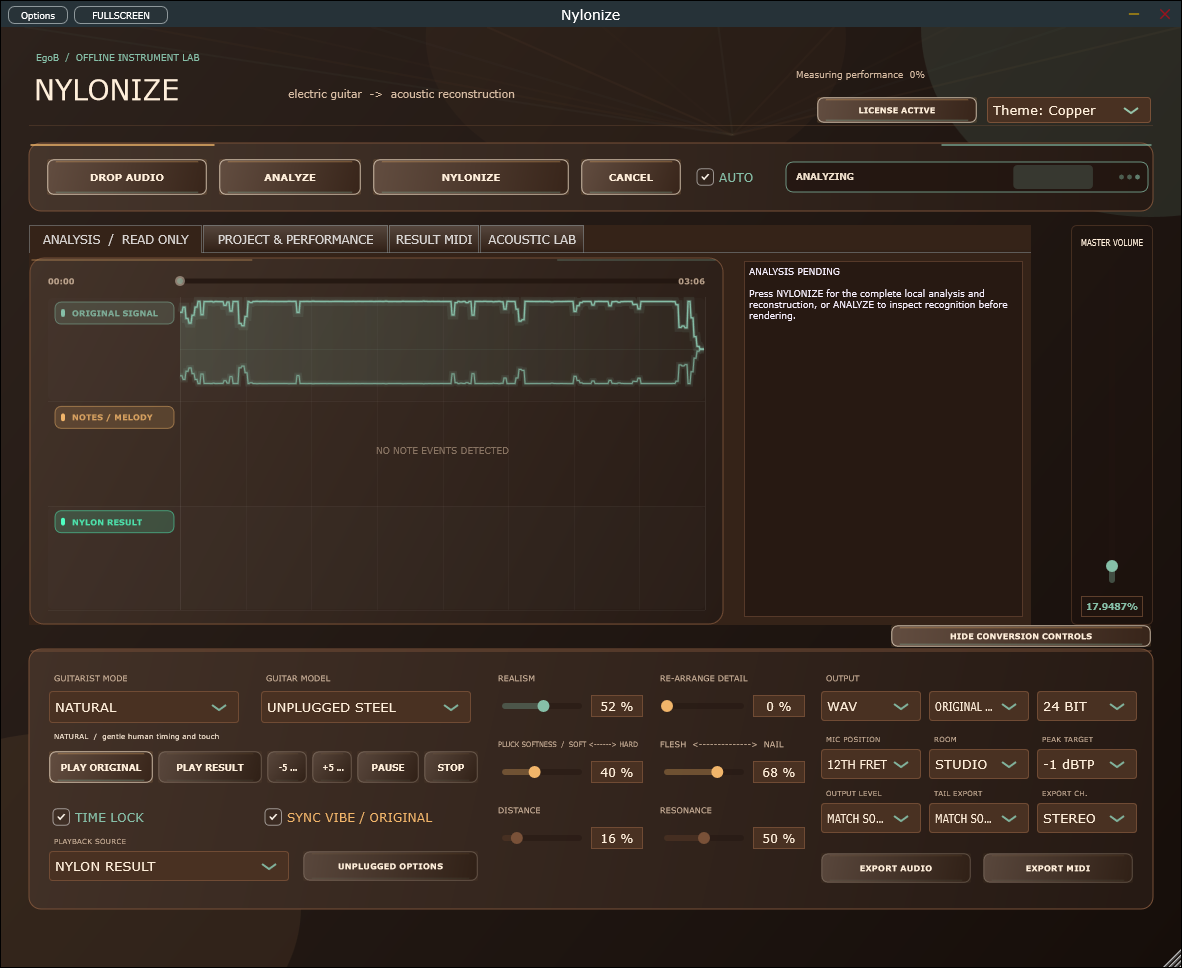
Task: Click HIDE CONVERSION CONTROLS
Action: click(x=1021, y=636)
